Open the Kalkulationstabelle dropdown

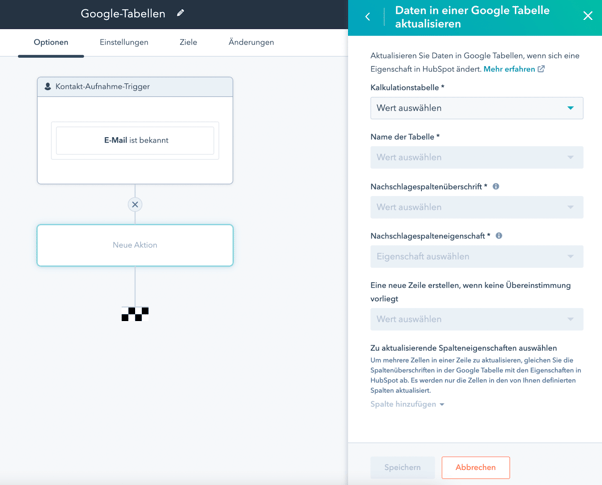pos(476,108)
